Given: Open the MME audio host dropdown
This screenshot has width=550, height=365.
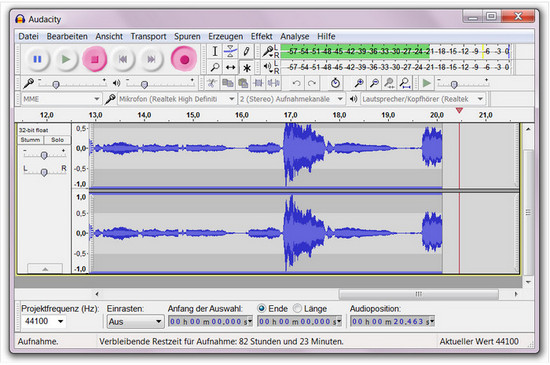Looking at the screenshot, I should tap(61, 99).
